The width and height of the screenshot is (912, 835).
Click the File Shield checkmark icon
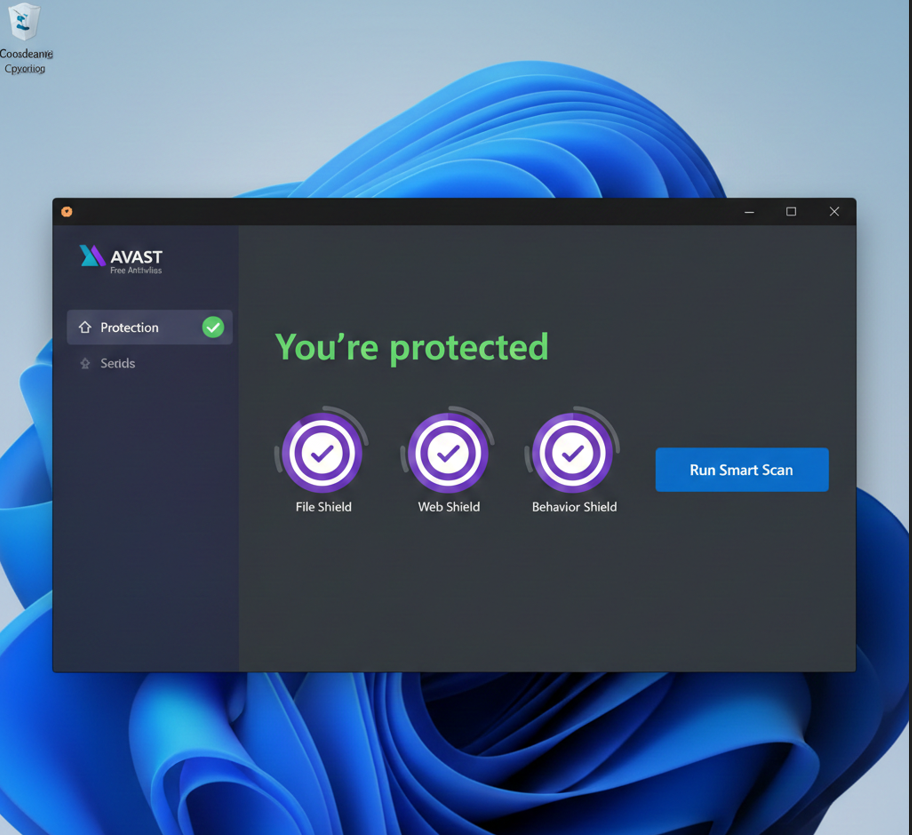pos(322,453)
